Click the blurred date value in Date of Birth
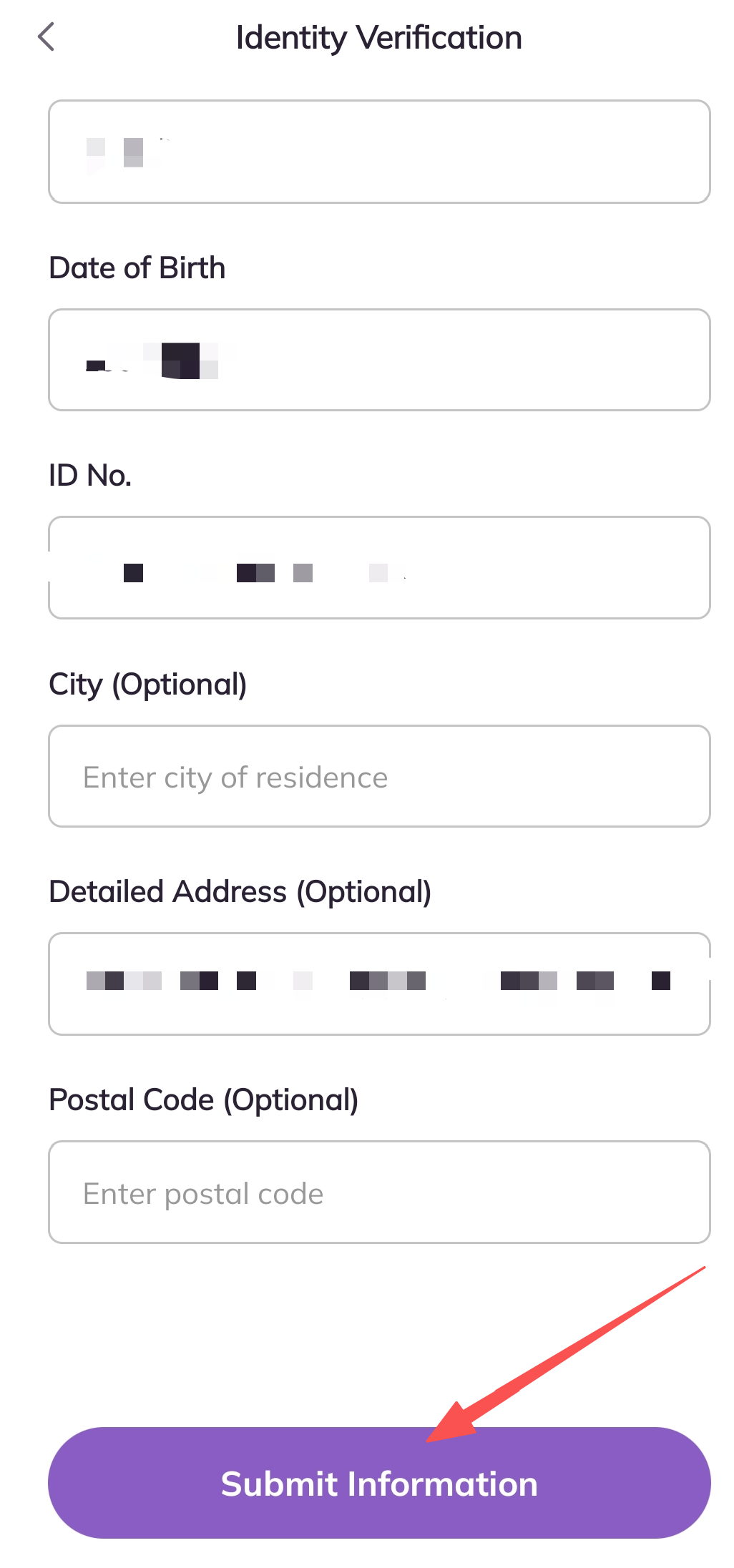This screenshot has height=1568, width=734. (161, 361)
